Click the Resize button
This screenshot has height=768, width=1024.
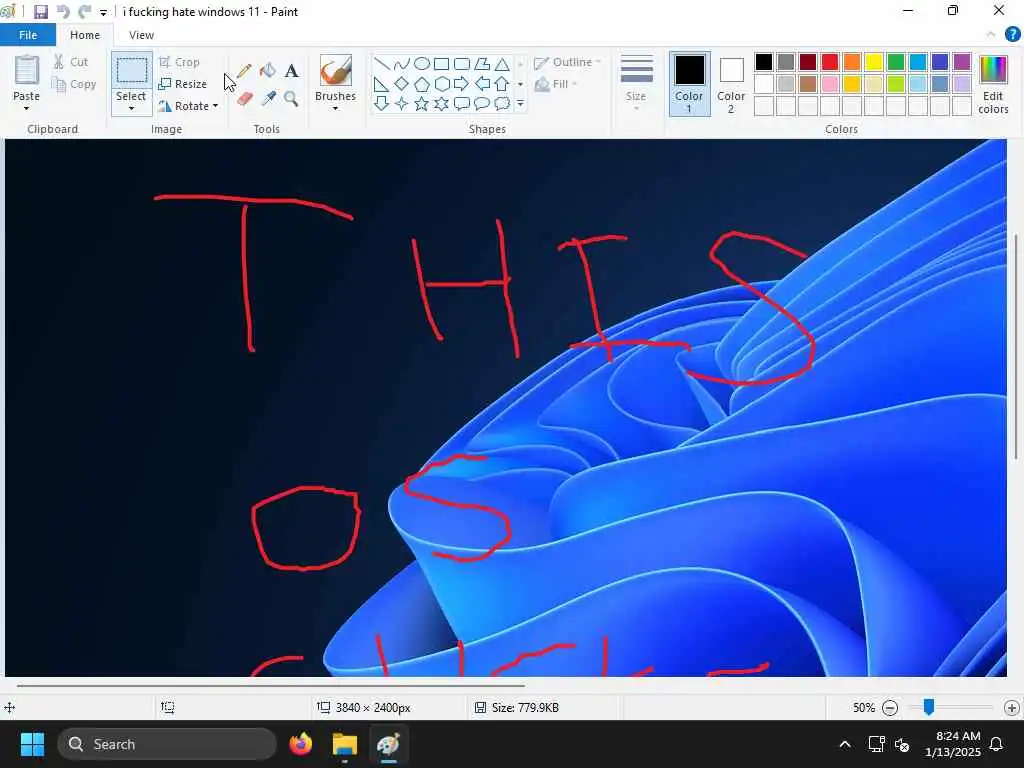pos(183,84)
